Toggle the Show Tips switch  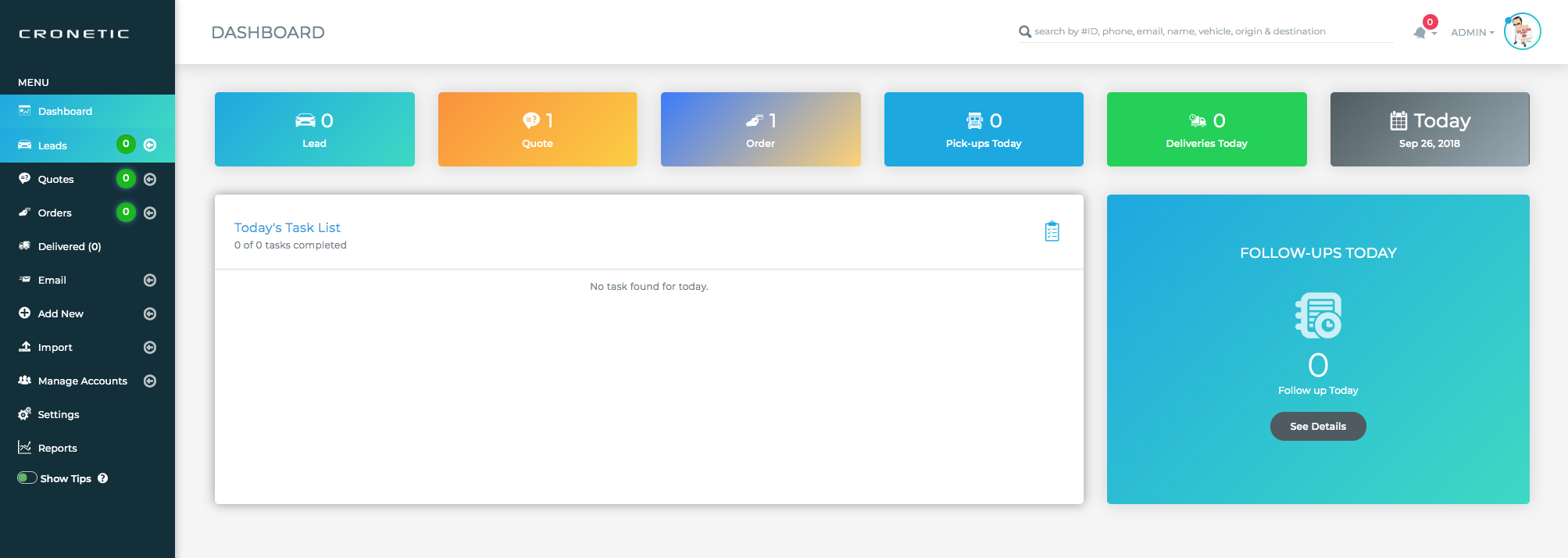pos(27,478)
